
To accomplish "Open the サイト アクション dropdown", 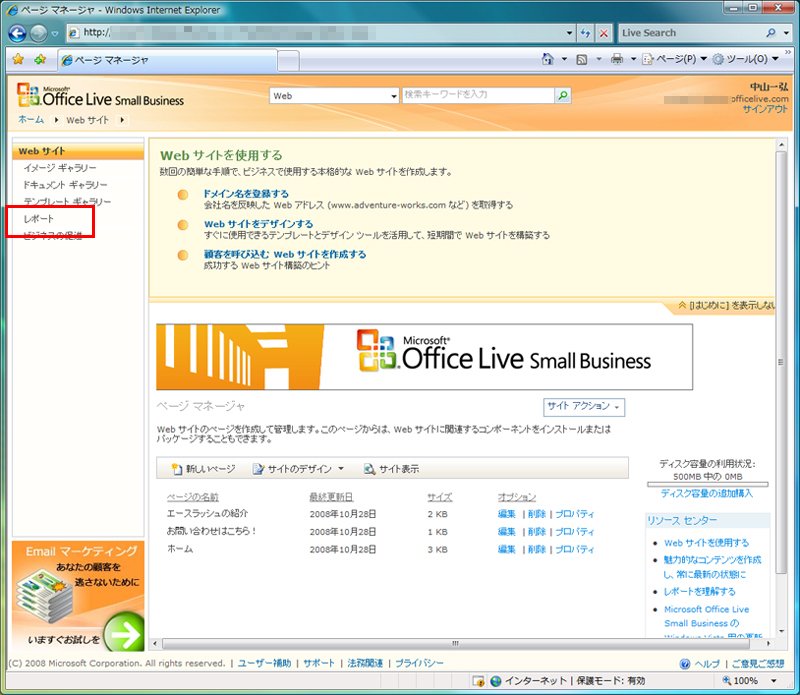I will (584, 407).
